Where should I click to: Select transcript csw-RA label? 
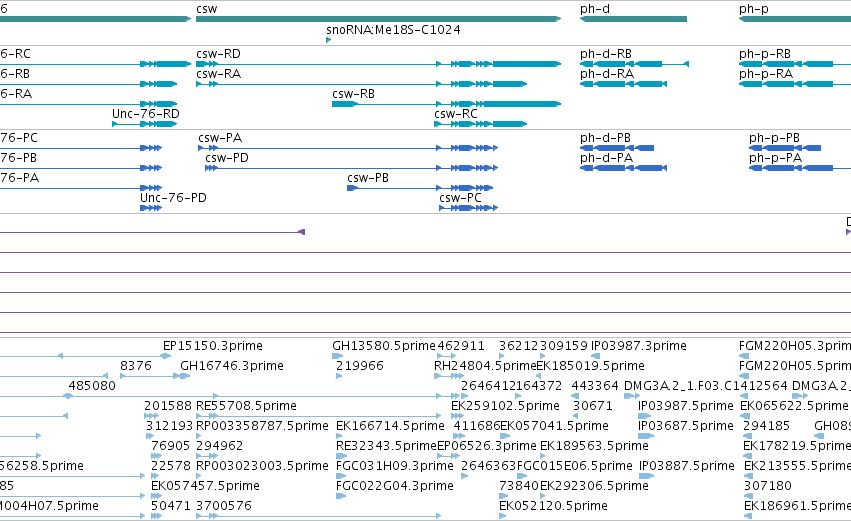pos(218,74)
